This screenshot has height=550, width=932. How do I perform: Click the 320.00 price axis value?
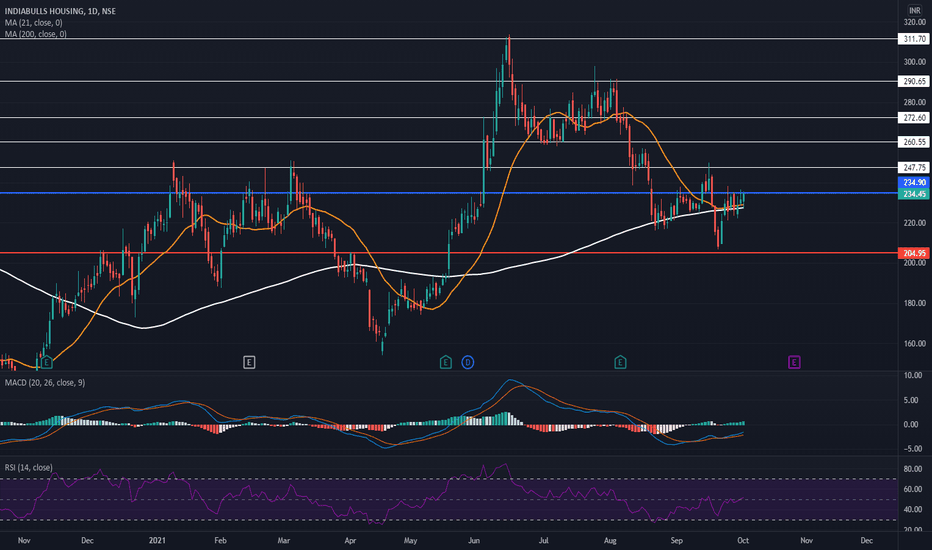(x=915, y=22)
